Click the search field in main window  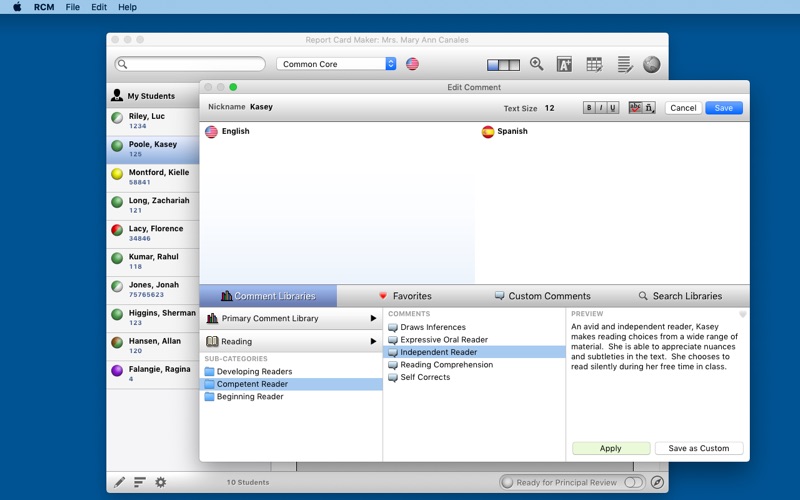190,64
